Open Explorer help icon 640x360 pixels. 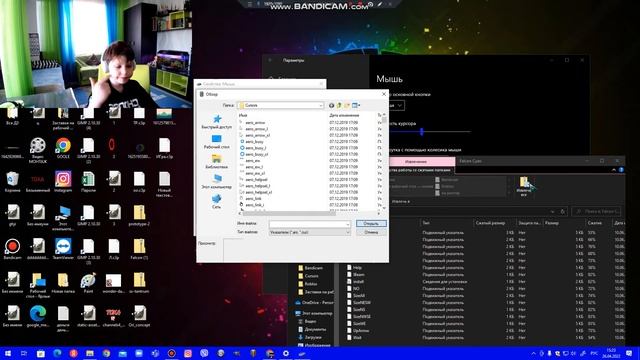coord(621,170)
